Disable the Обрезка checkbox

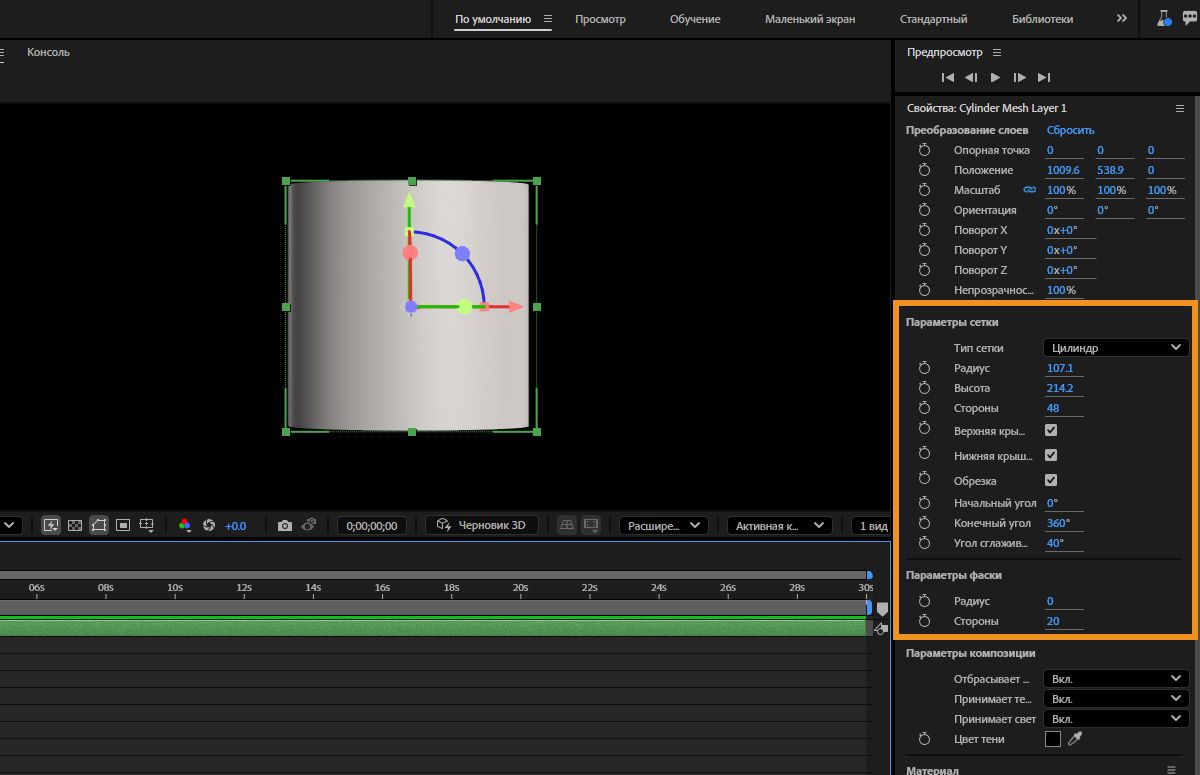pyautogui.click(x=1051, y=480)
